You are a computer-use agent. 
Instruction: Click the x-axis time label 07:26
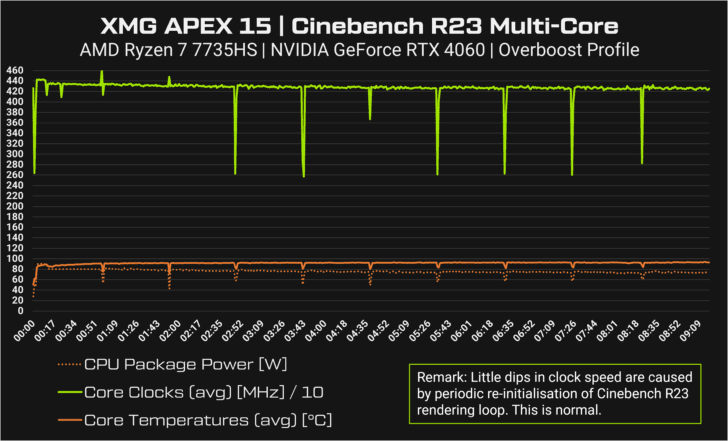pos(566,331)
